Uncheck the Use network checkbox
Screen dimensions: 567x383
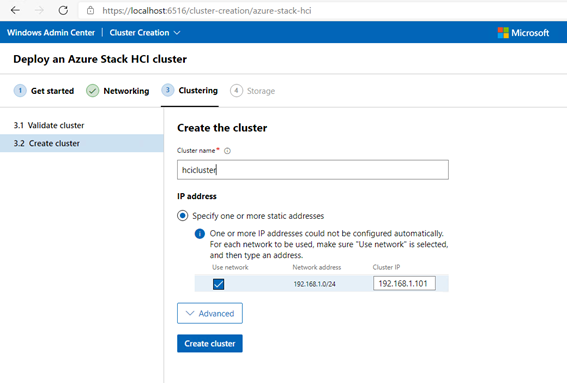tap(218, 284)
